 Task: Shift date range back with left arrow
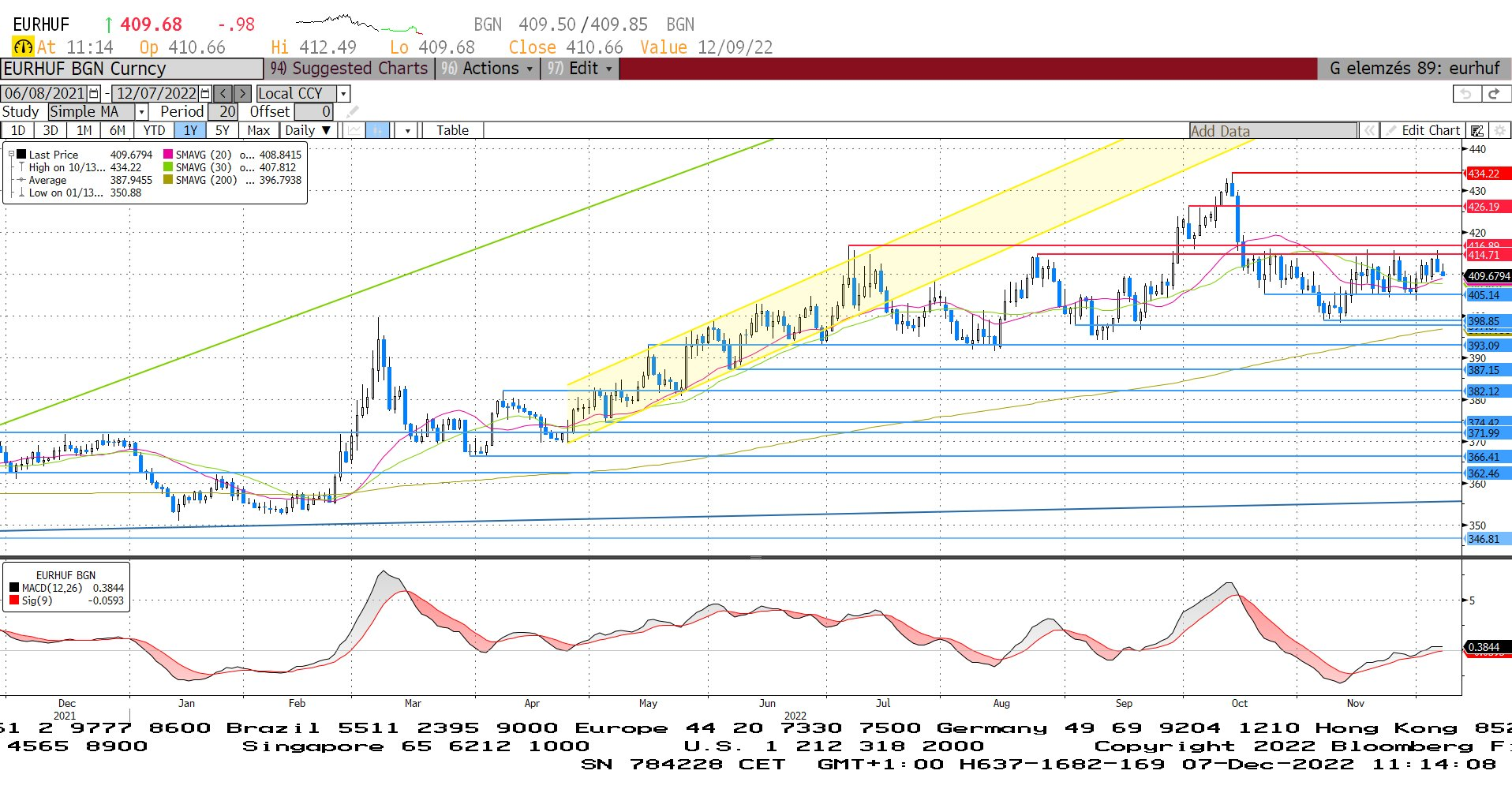223,93
